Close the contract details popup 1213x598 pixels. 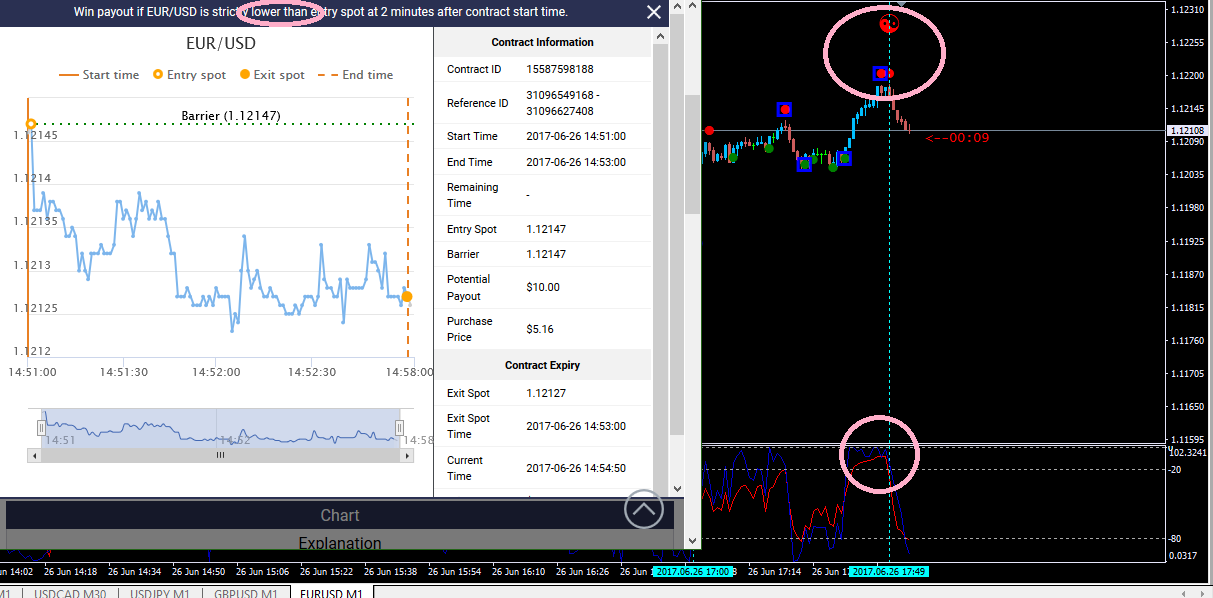coord(654,12)
